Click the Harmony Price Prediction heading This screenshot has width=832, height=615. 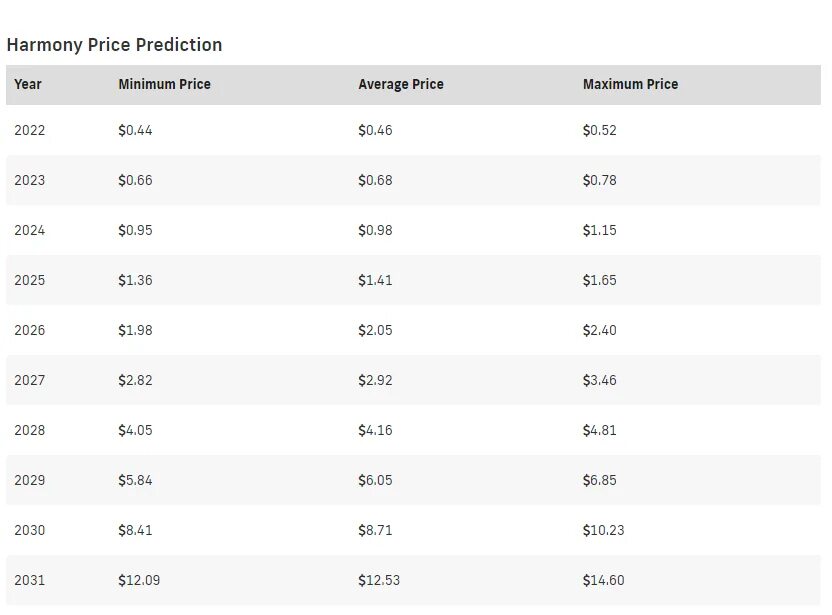click(114, 45)
